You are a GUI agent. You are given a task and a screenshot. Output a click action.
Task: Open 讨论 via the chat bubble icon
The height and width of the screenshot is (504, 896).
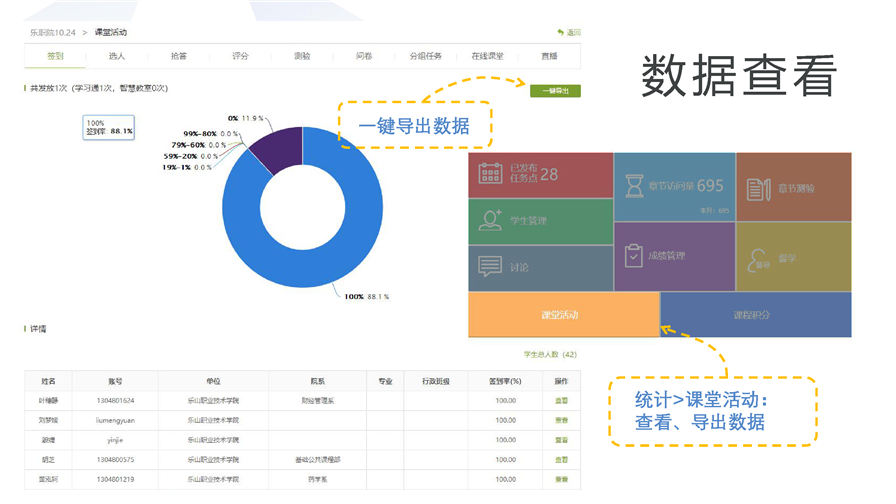tap(490, 267)
